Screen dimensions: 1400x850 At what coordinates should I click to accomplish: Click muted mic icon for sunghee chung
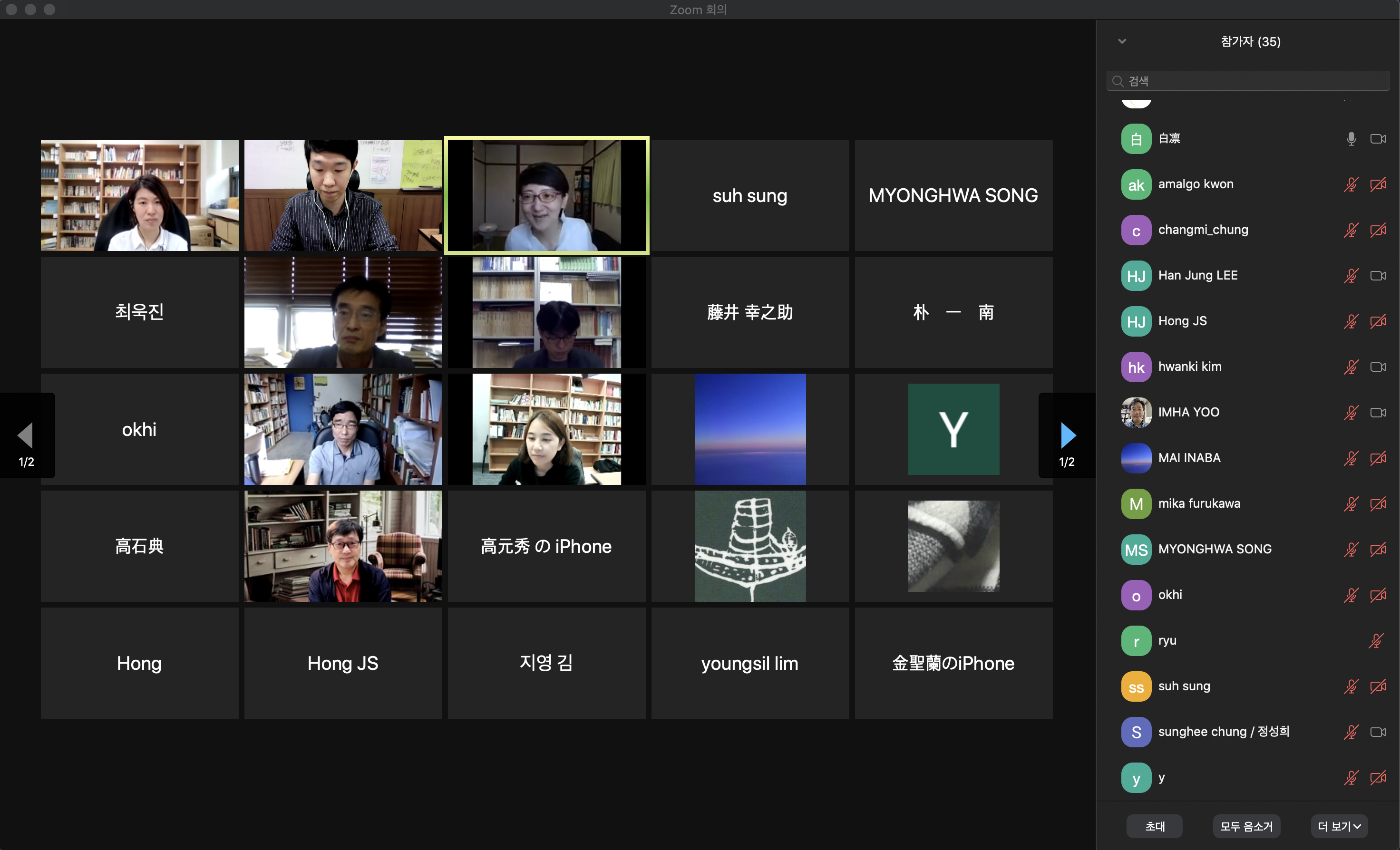pos(1351,732)
